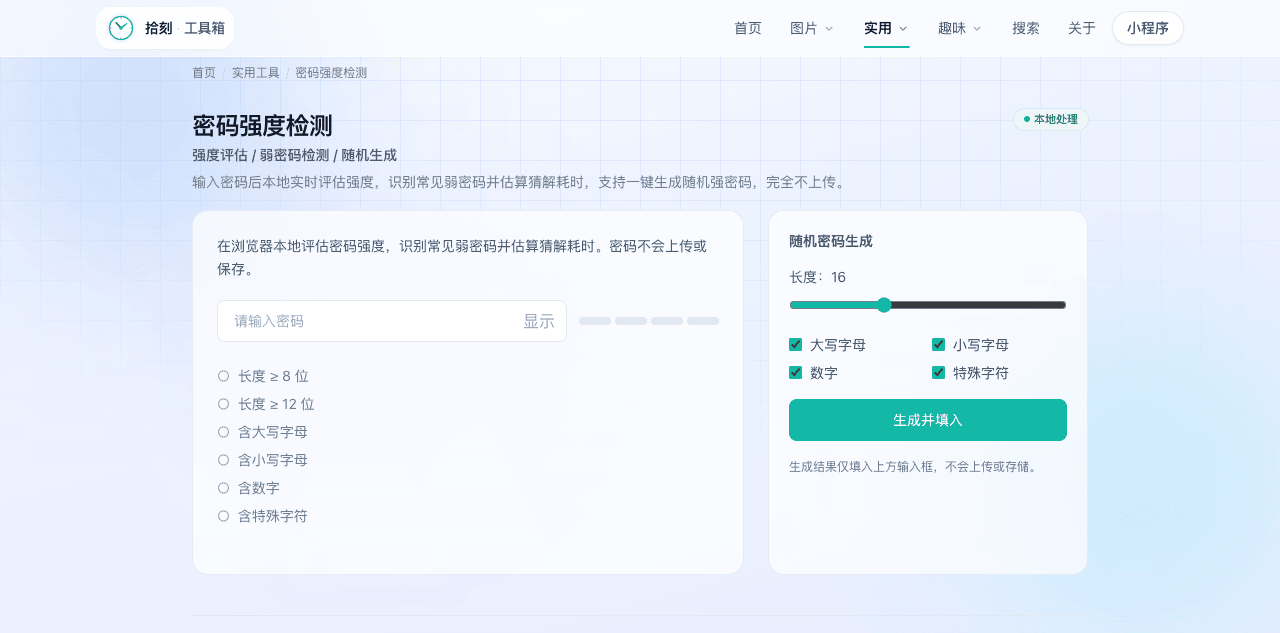Click the 小程序 button
This screenshot has width=1280, height=633.
[x=1148, y=28]
